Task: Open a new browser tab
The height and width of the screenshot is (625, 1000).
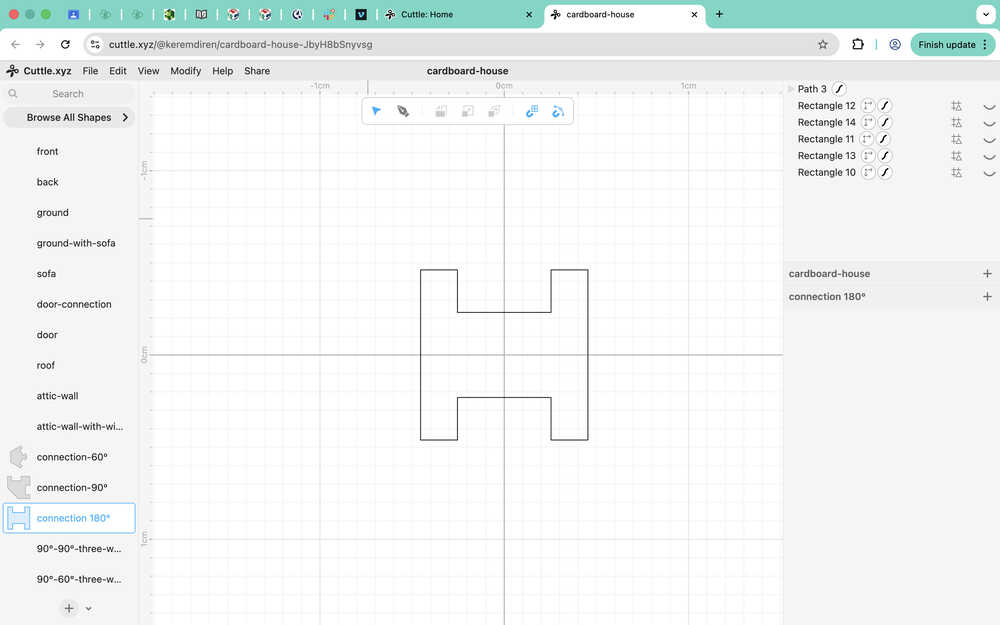Action: (719, 14)
